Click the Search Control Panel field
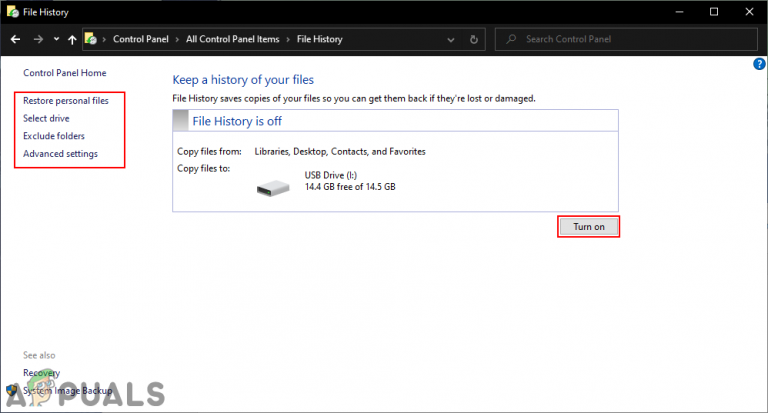 626,39
